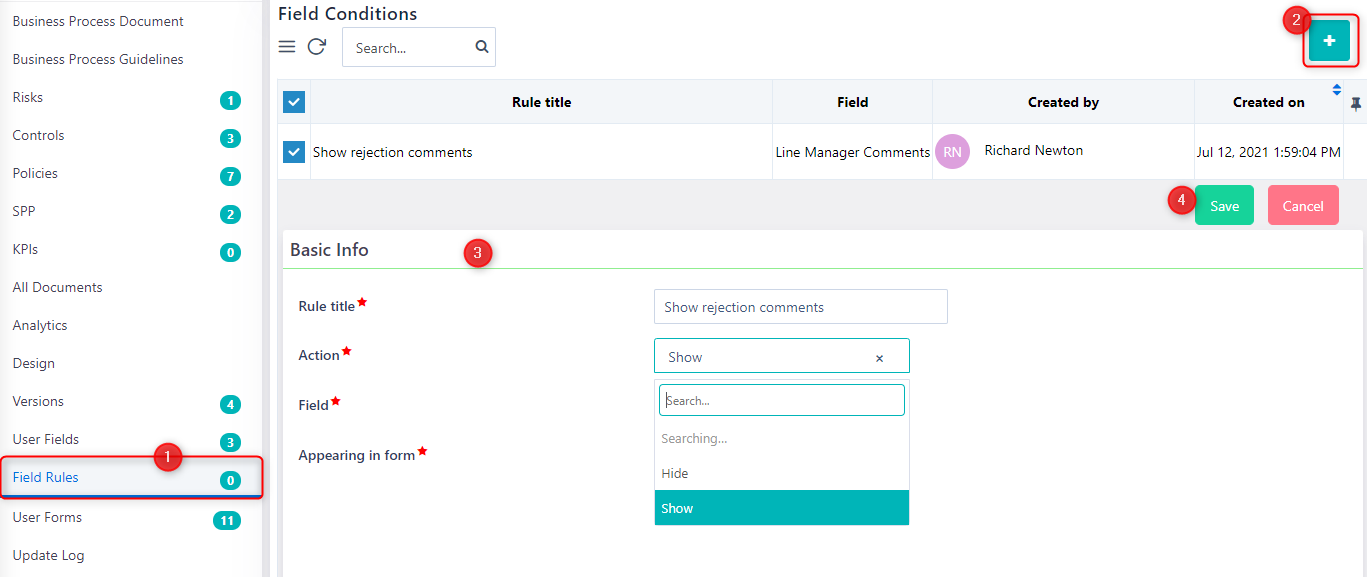Click the Save button
Screen dimensions: 1367x577
1224,204
